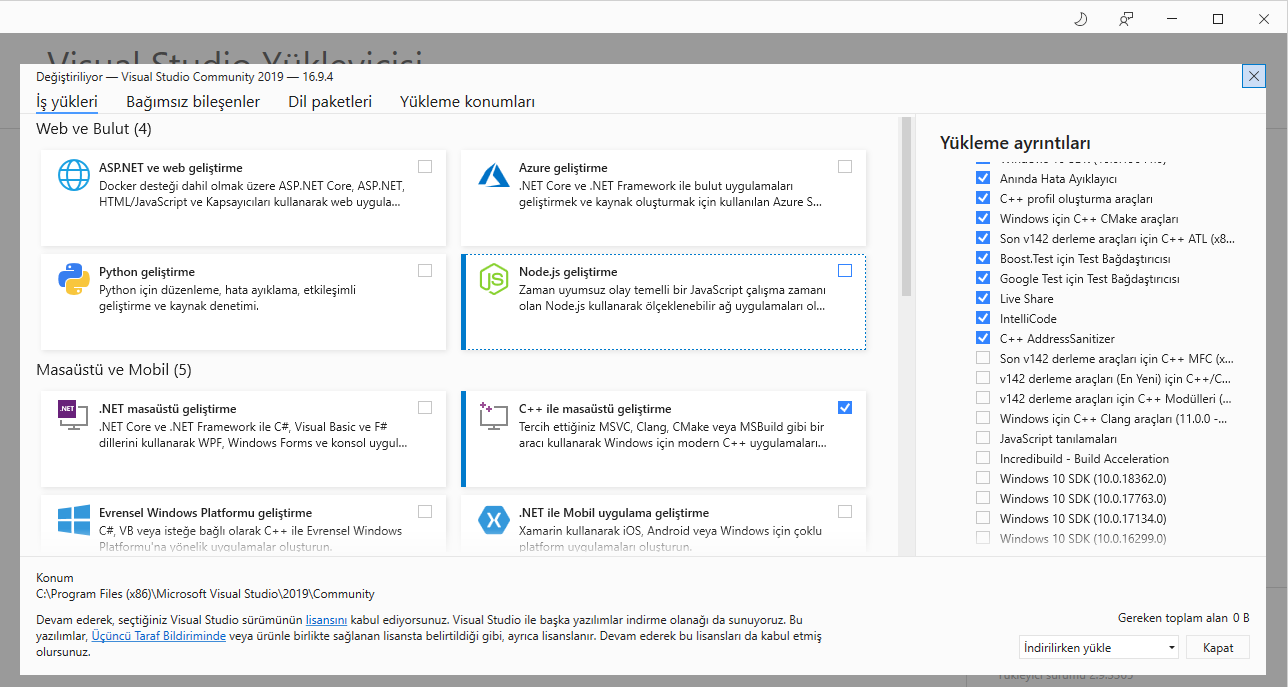
Task: Open the lisansını link
Action: tap(326, 620)
